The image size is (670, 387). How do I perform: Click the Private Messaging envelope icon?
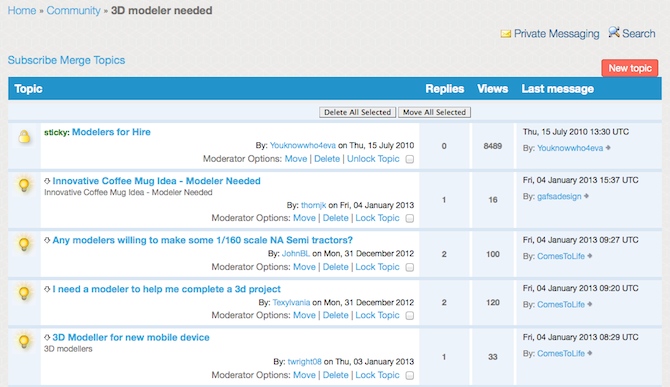[x=506, y=34]
